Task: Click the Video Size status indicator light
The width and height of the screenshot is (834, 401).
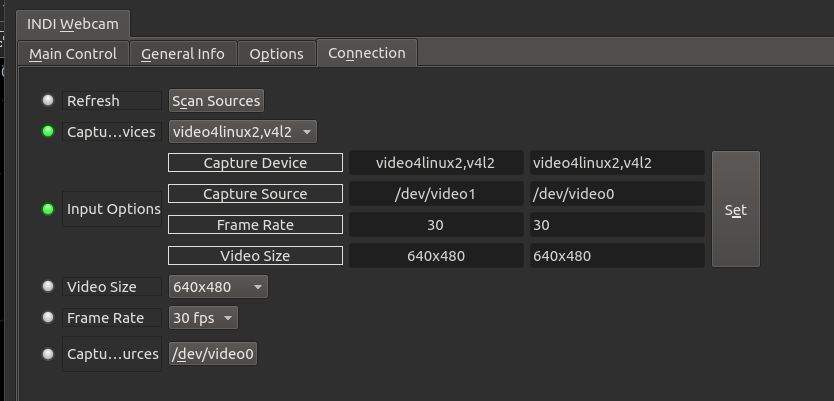Action: 48,287
